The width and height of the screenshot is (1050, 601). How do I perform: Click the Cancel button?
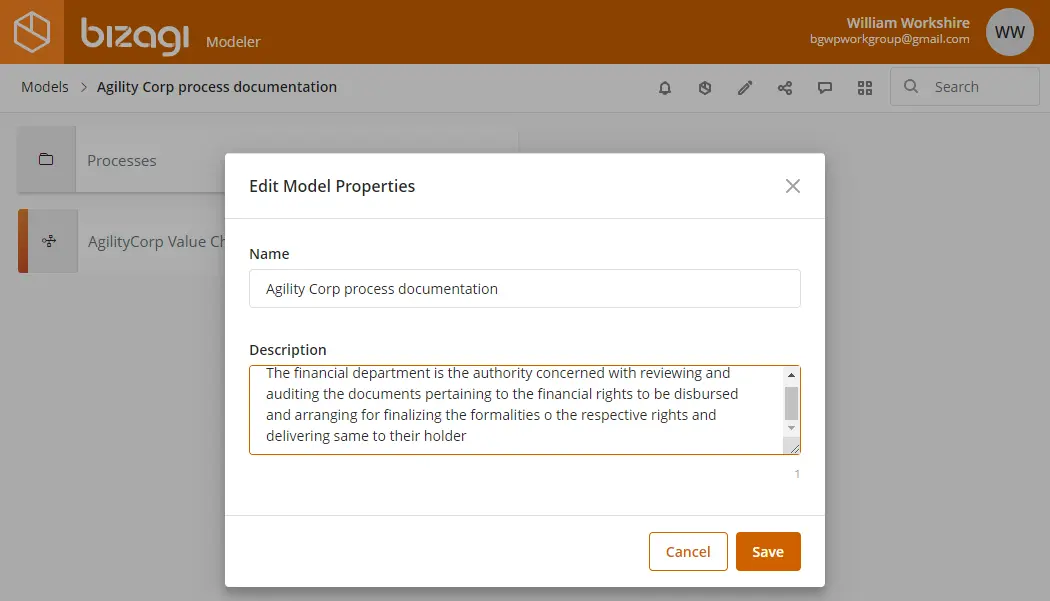click(688, 551)
